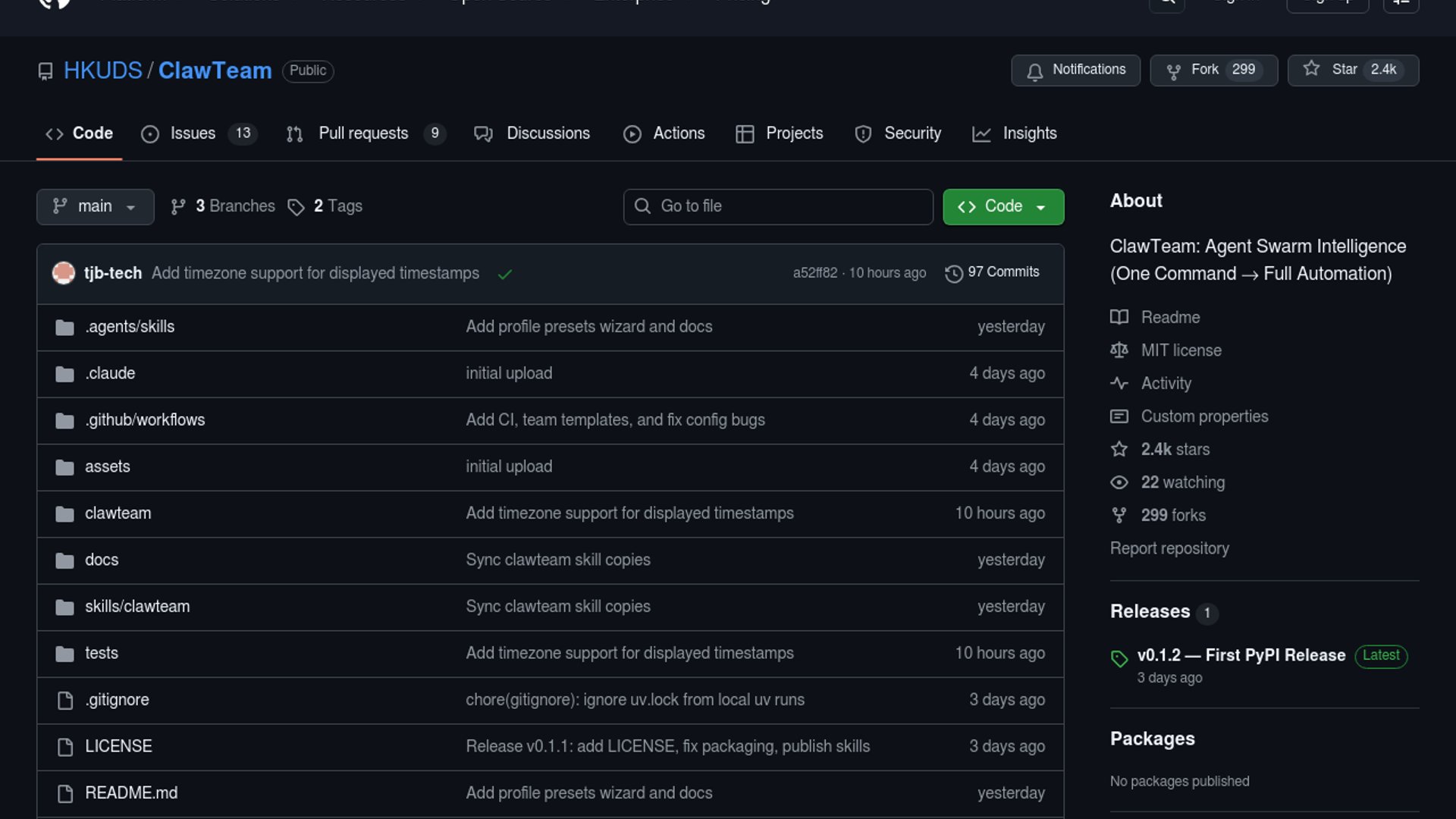Open the Notifications bell button
The image size is (1456, 819).
pyautogui.click(x=1075, y=70)
